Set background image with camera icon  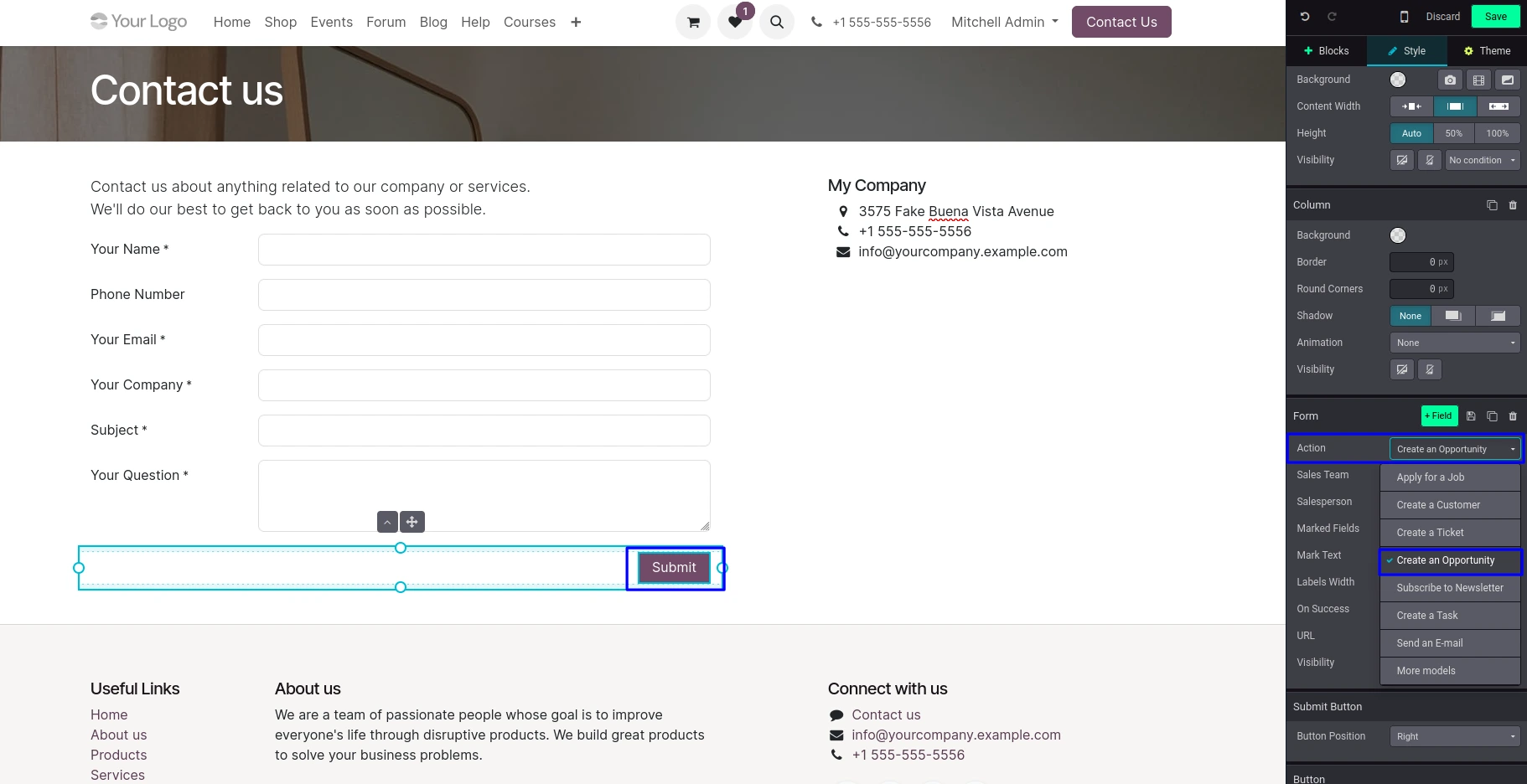click(x=1450, y=80)
